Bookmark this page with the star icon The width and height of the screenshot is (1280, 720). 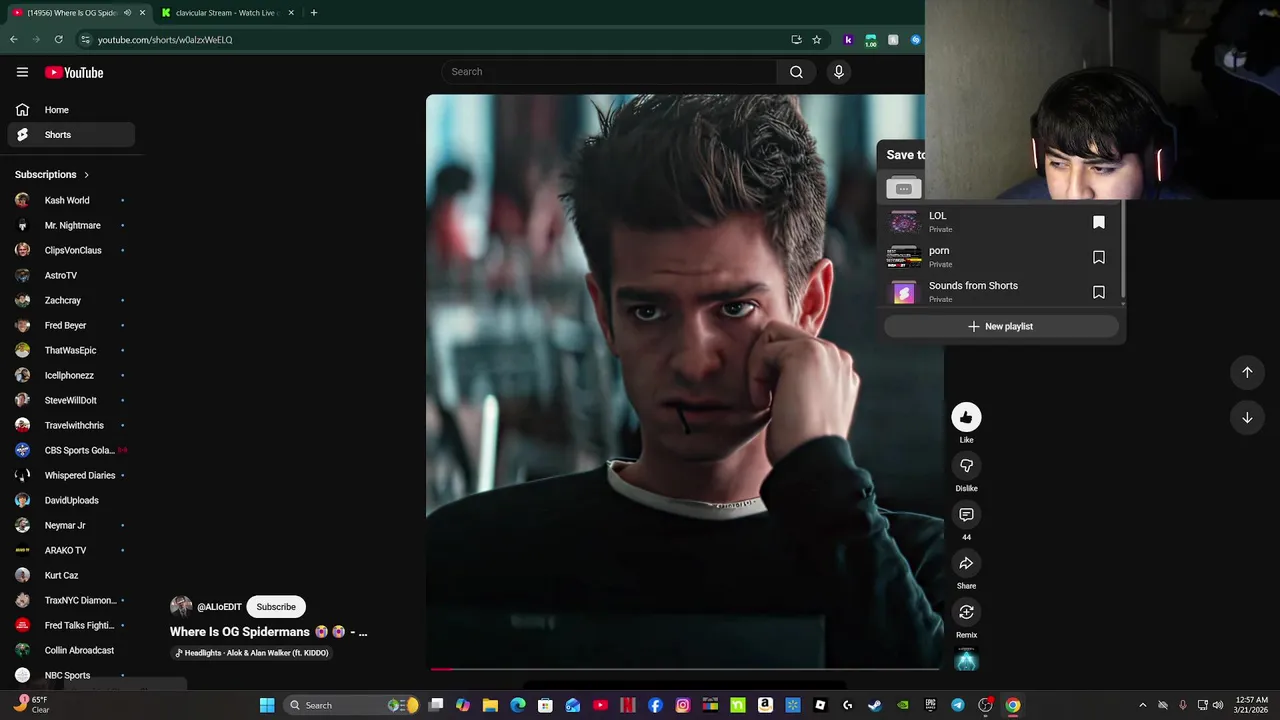tap(817, 39)
